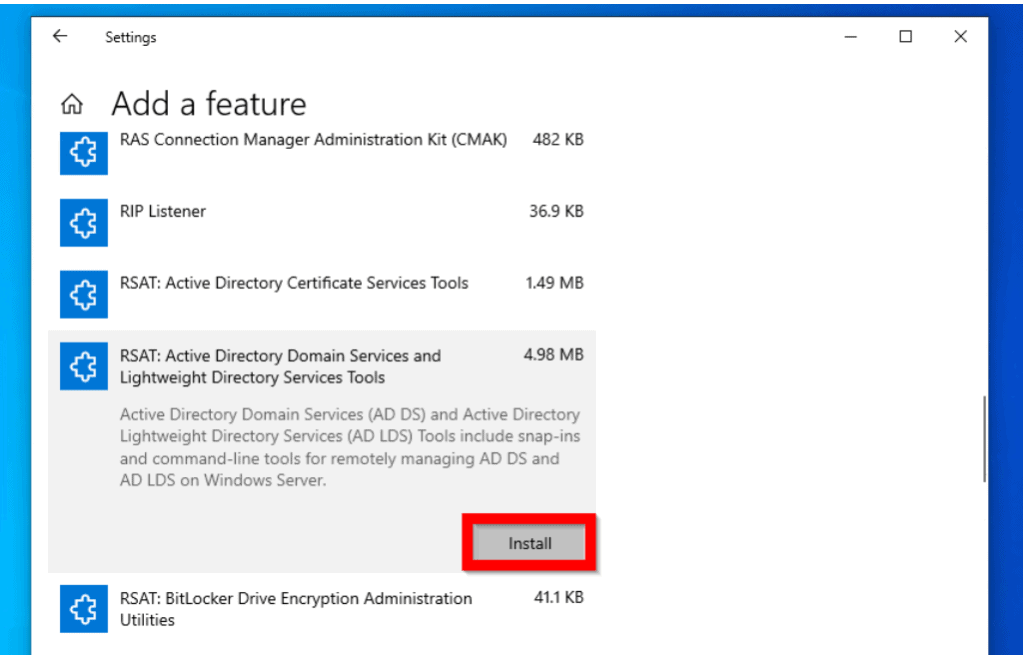Maximize the Settings window
This screenshot has width=1024, height=655.
click(905, 37)
